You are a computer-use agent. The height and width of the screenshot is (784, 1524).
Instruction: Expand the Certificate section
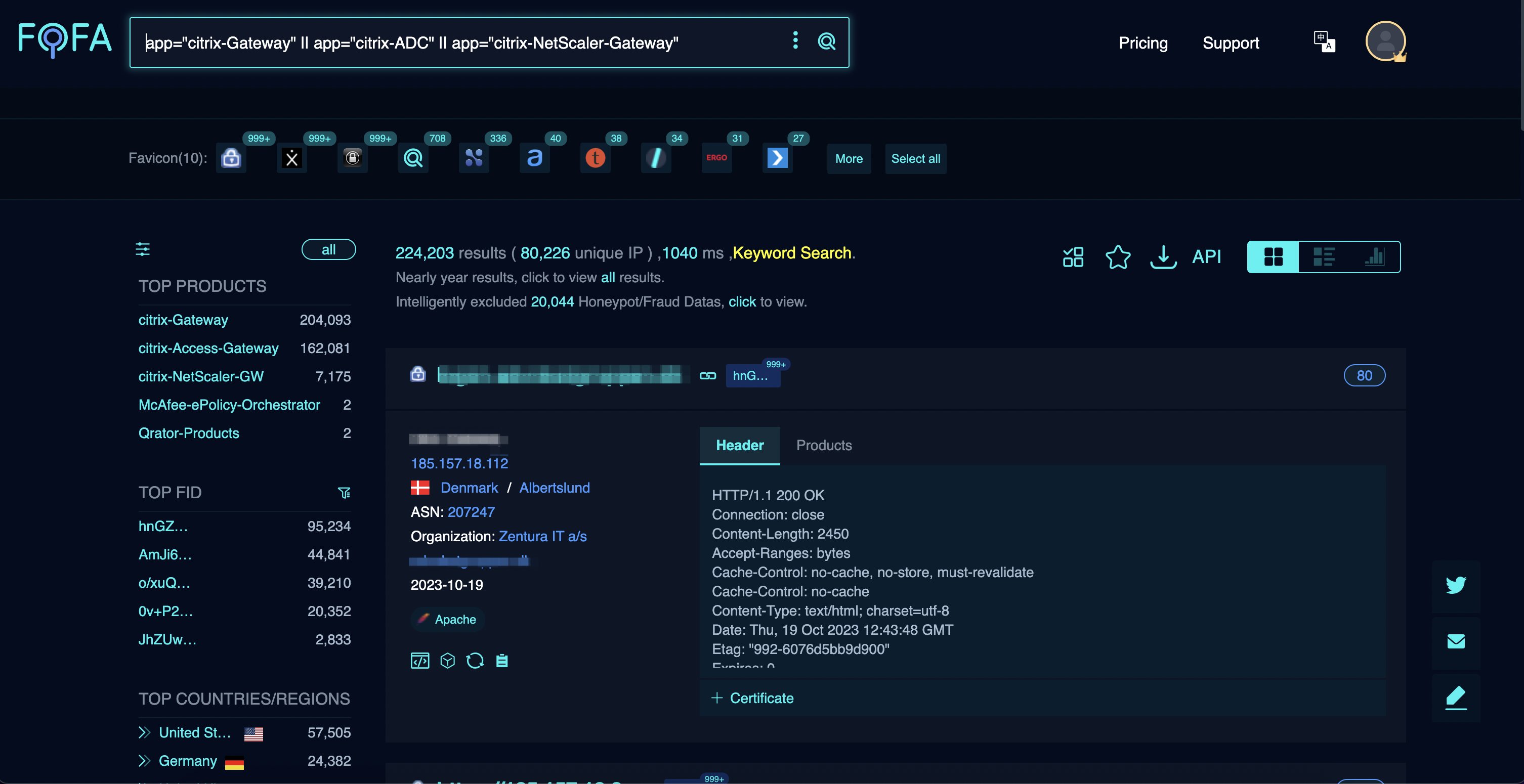(x=752, y=698)
